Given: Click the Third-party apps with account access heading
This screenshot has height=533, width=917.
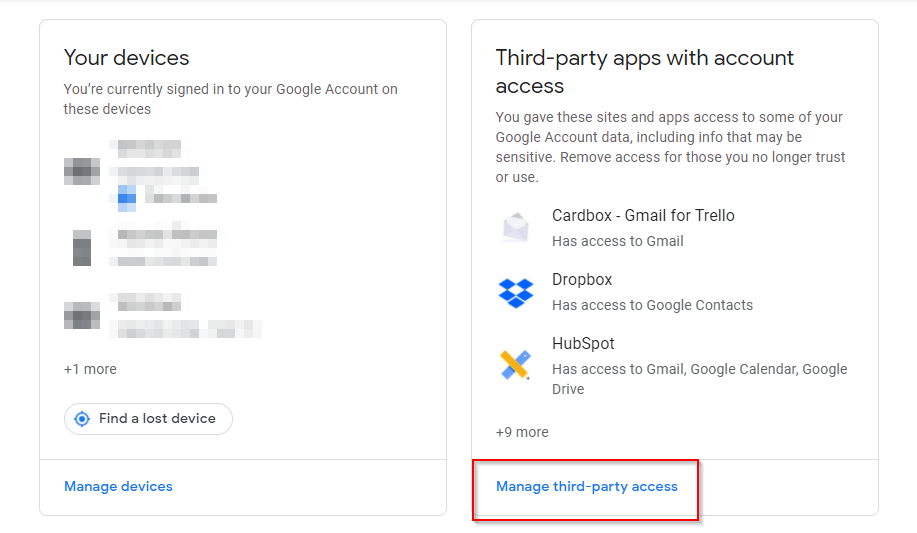Looking at the screenshot, I should click(645, 71).
